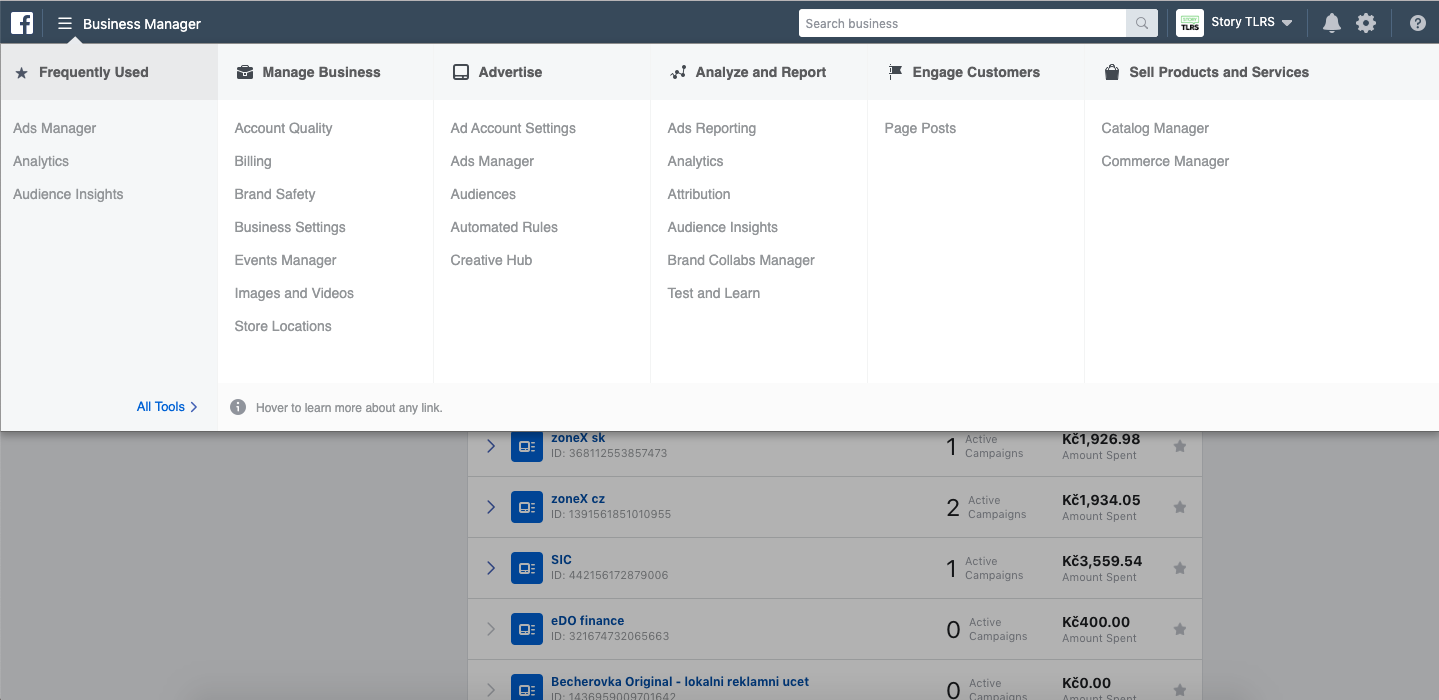The height and width of the screenshot is (700, 1439).
Task: Click the search magnifier button
Action: (x=1142, y=23)
